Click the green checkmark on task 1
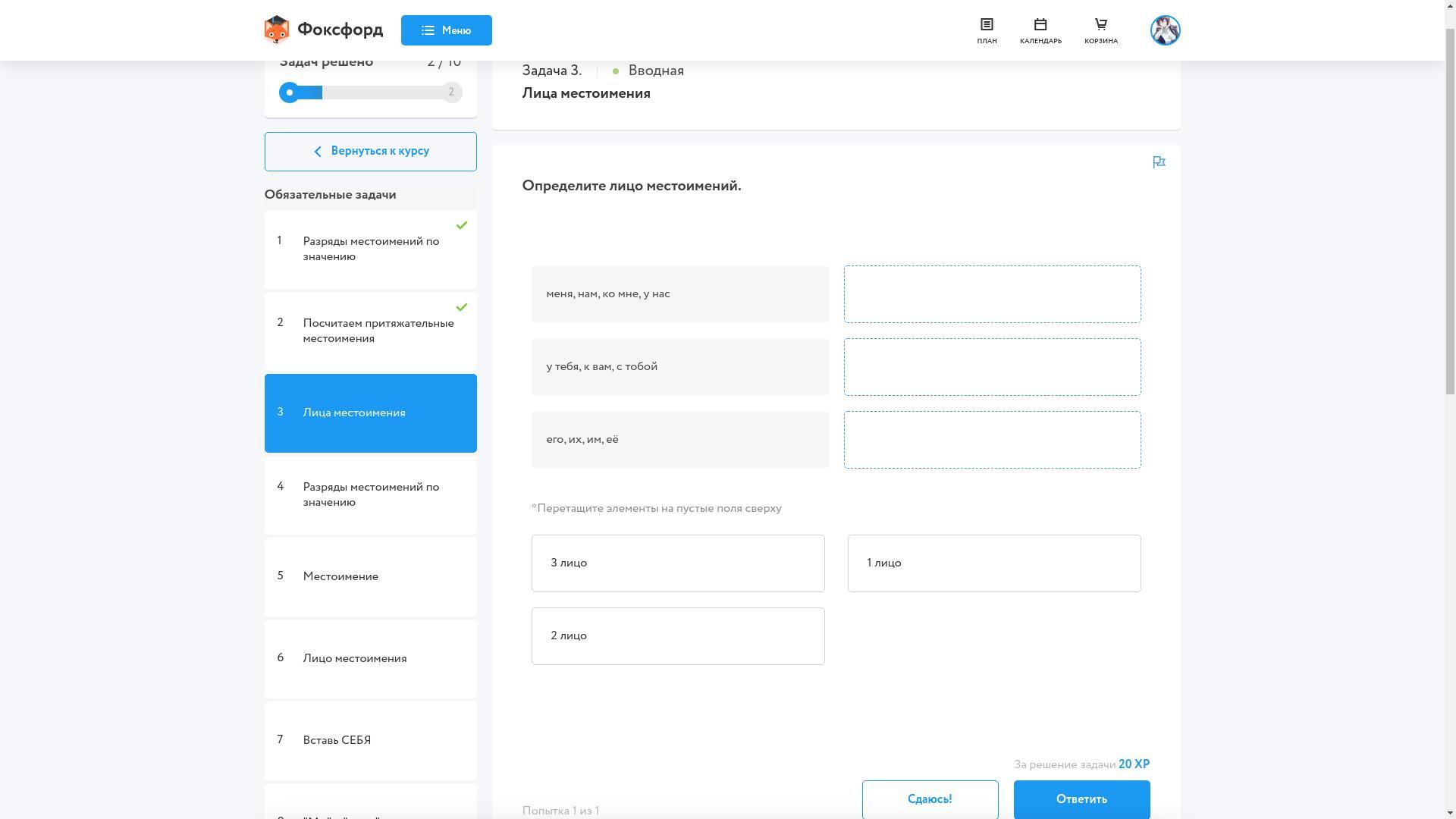 pyautogui.click(x=461, y=225)
